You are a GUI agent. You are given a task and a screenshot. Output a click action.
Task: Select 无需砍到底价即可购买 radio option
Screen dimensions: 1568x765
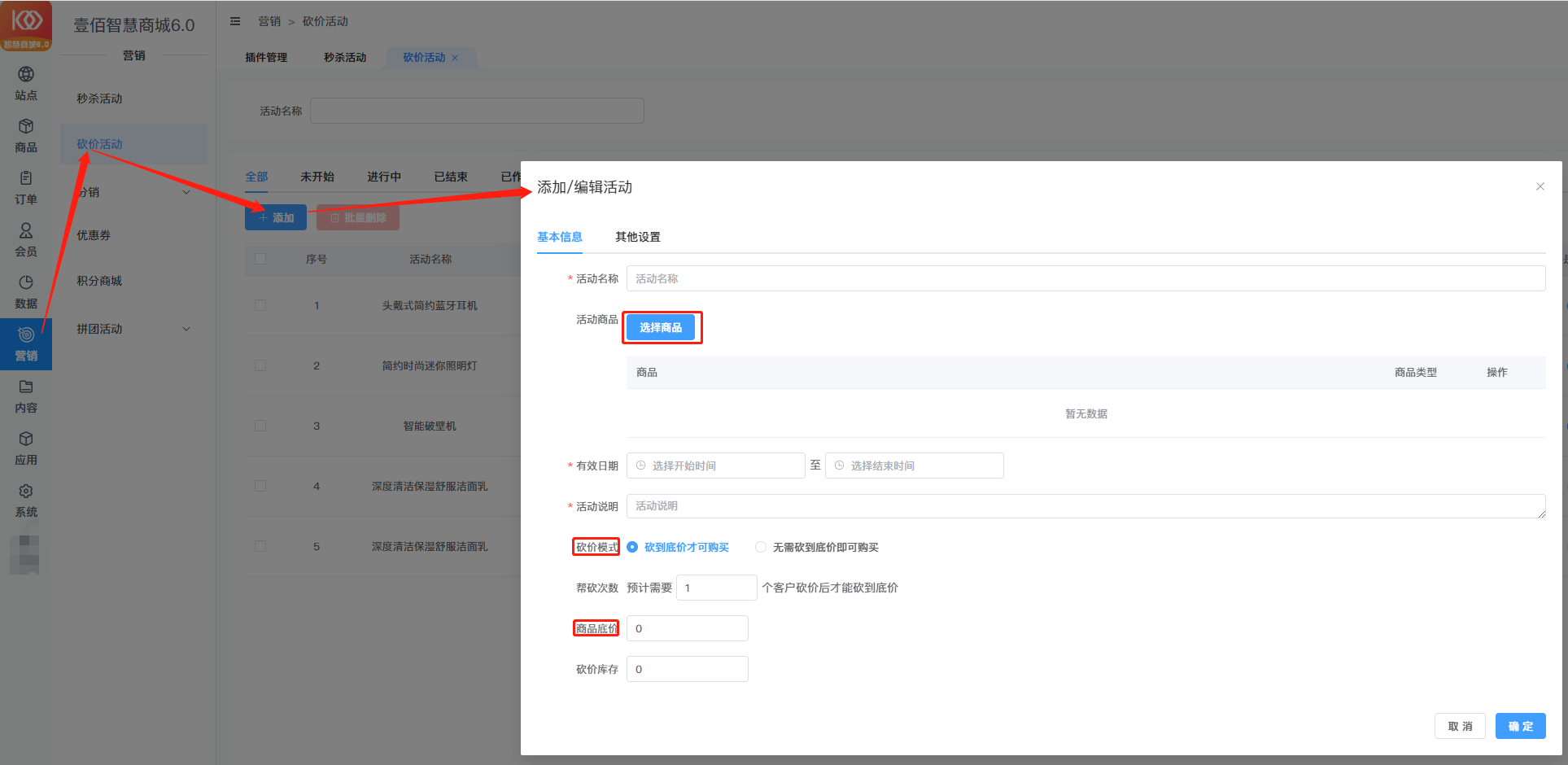click(817, 547)
